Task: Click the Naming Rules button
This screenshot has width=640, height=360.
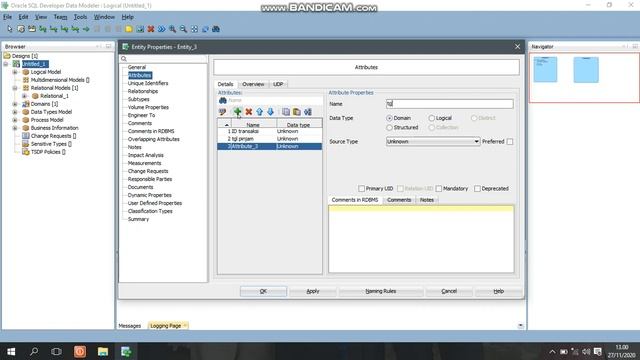Action: click(x=380, y=291)
